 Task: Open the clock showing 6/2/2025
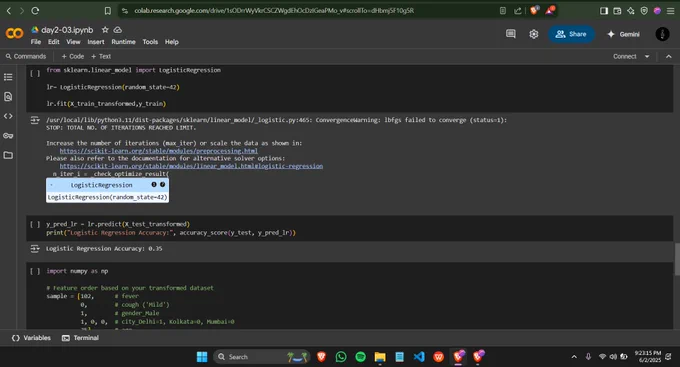click(x=647, y=357)
